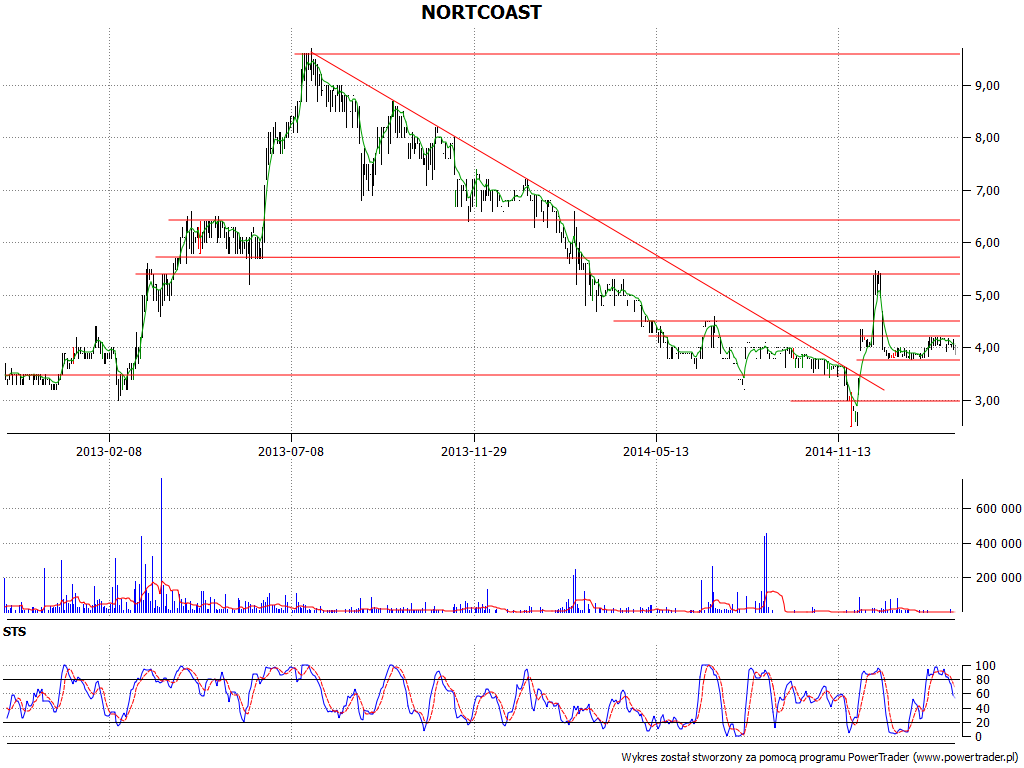Click the NORTCOAST chart title
1024x768 pixels.
tap(481, 12)
